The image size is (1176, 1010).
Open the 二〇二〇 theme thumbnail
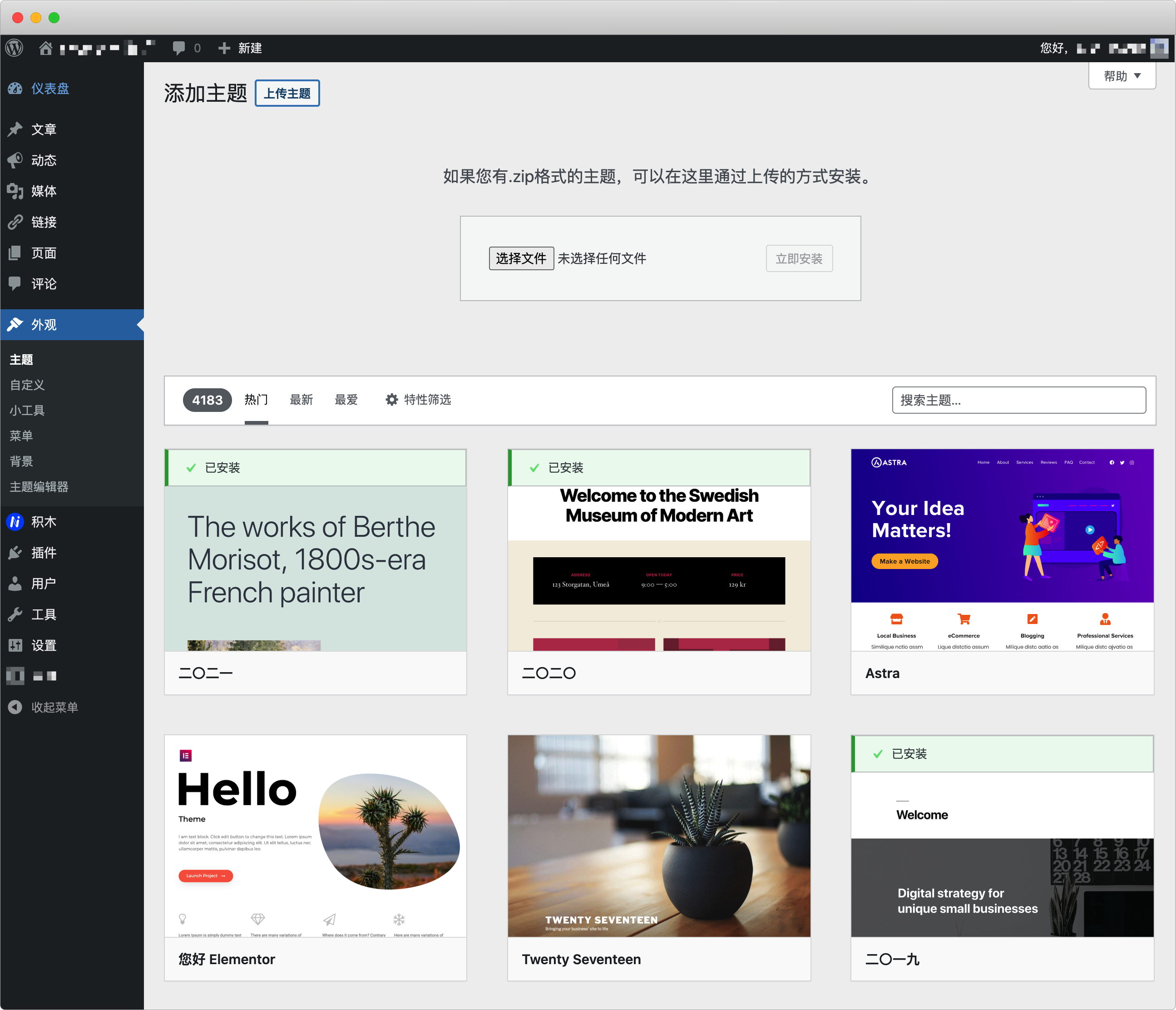click(659, 550)
